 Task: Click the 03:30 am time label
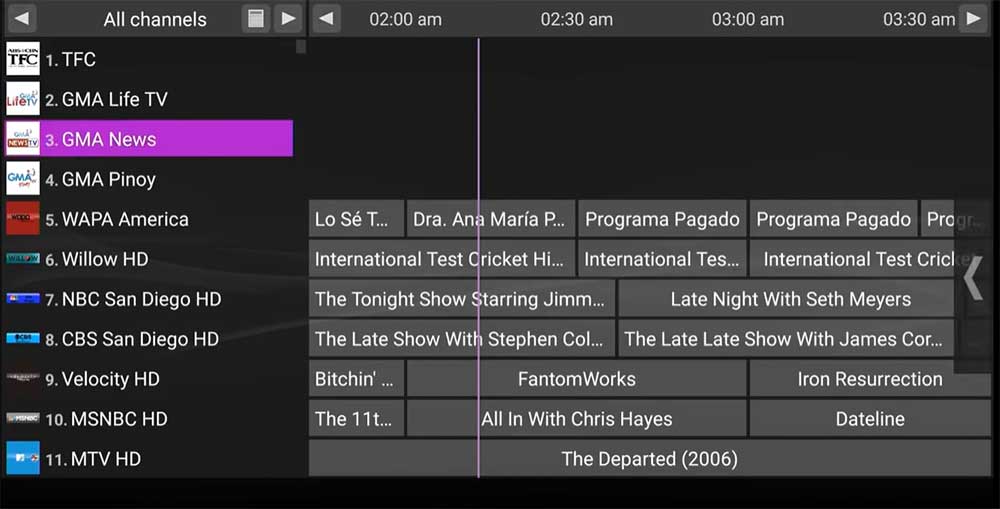pos(919,19)
